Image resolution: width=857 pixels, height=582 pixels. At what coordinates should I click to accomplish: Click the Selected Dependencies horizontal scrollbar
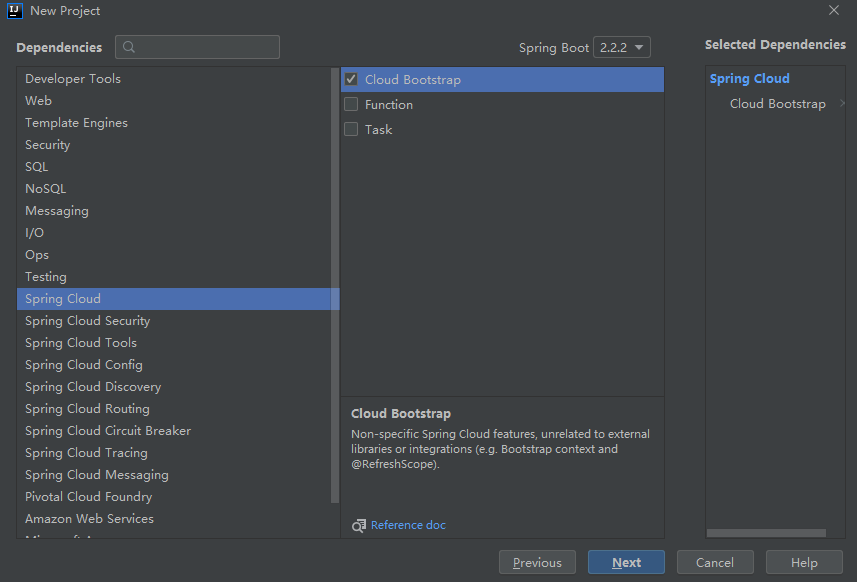tap(766, 533)
